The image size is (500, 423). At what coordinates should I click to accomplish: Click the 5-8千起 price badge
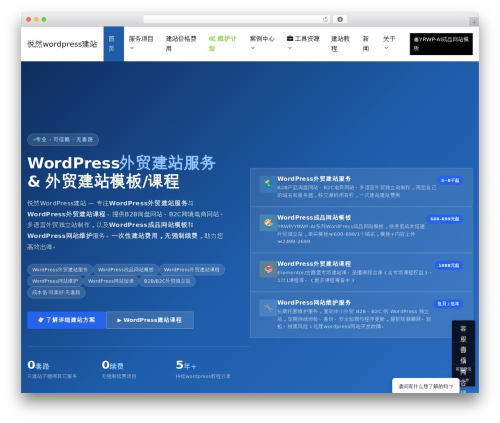pos(450,180)
